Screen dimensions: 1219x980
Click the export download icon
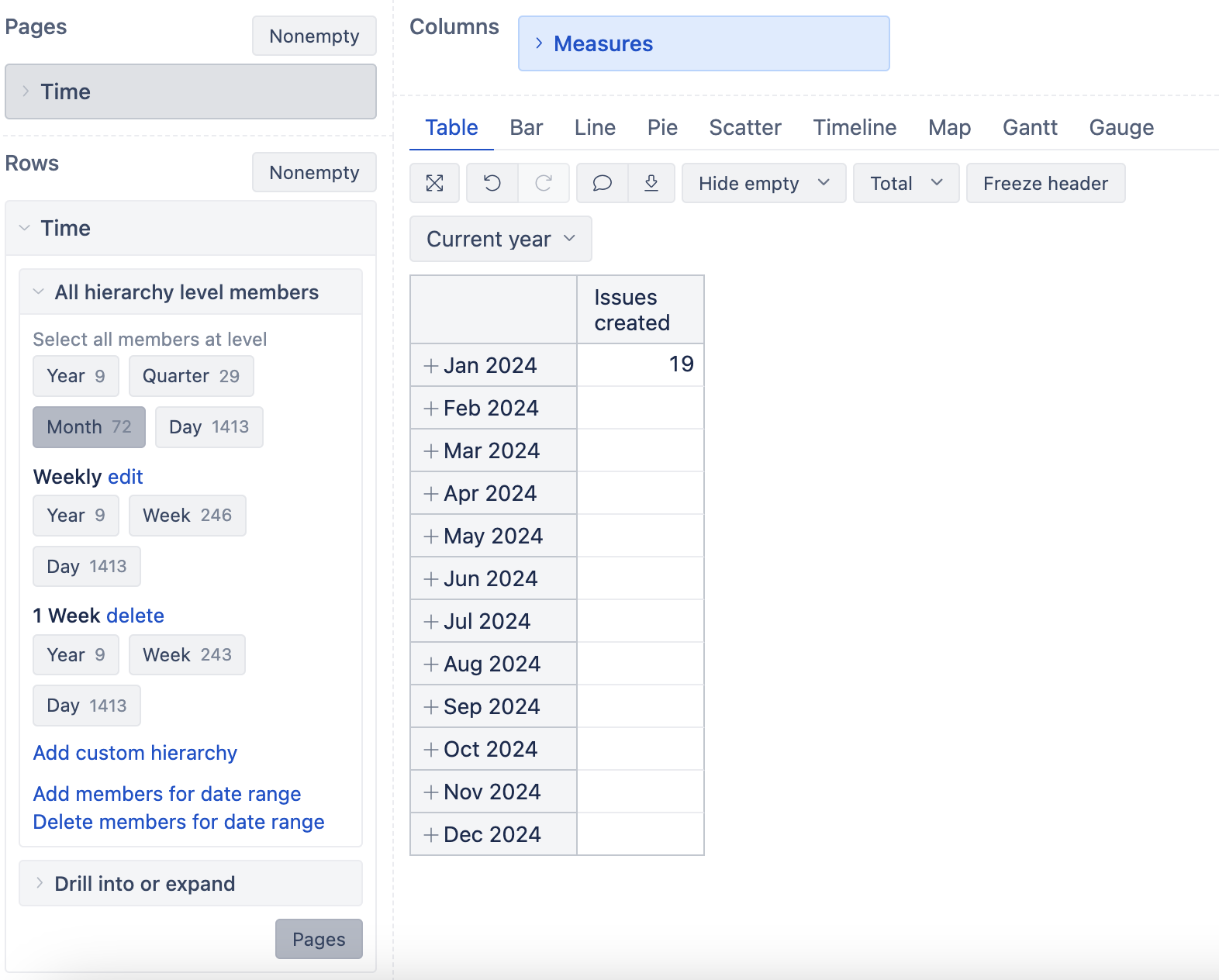click(651, 183)
